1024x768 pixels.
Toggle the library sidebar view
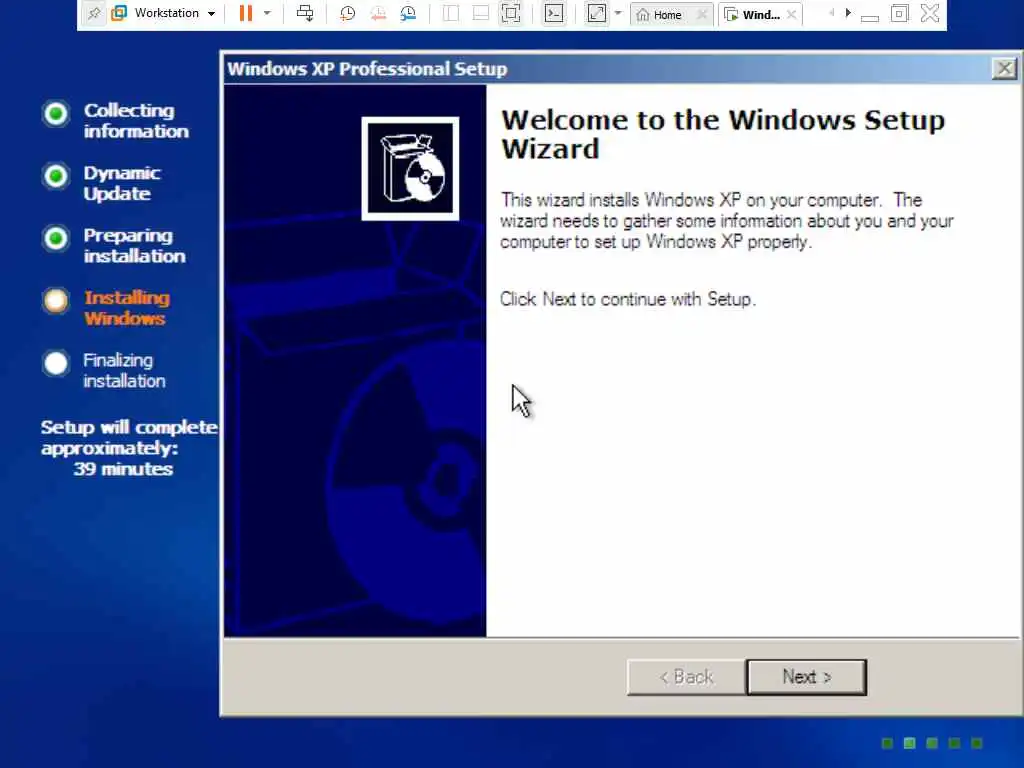451,13
